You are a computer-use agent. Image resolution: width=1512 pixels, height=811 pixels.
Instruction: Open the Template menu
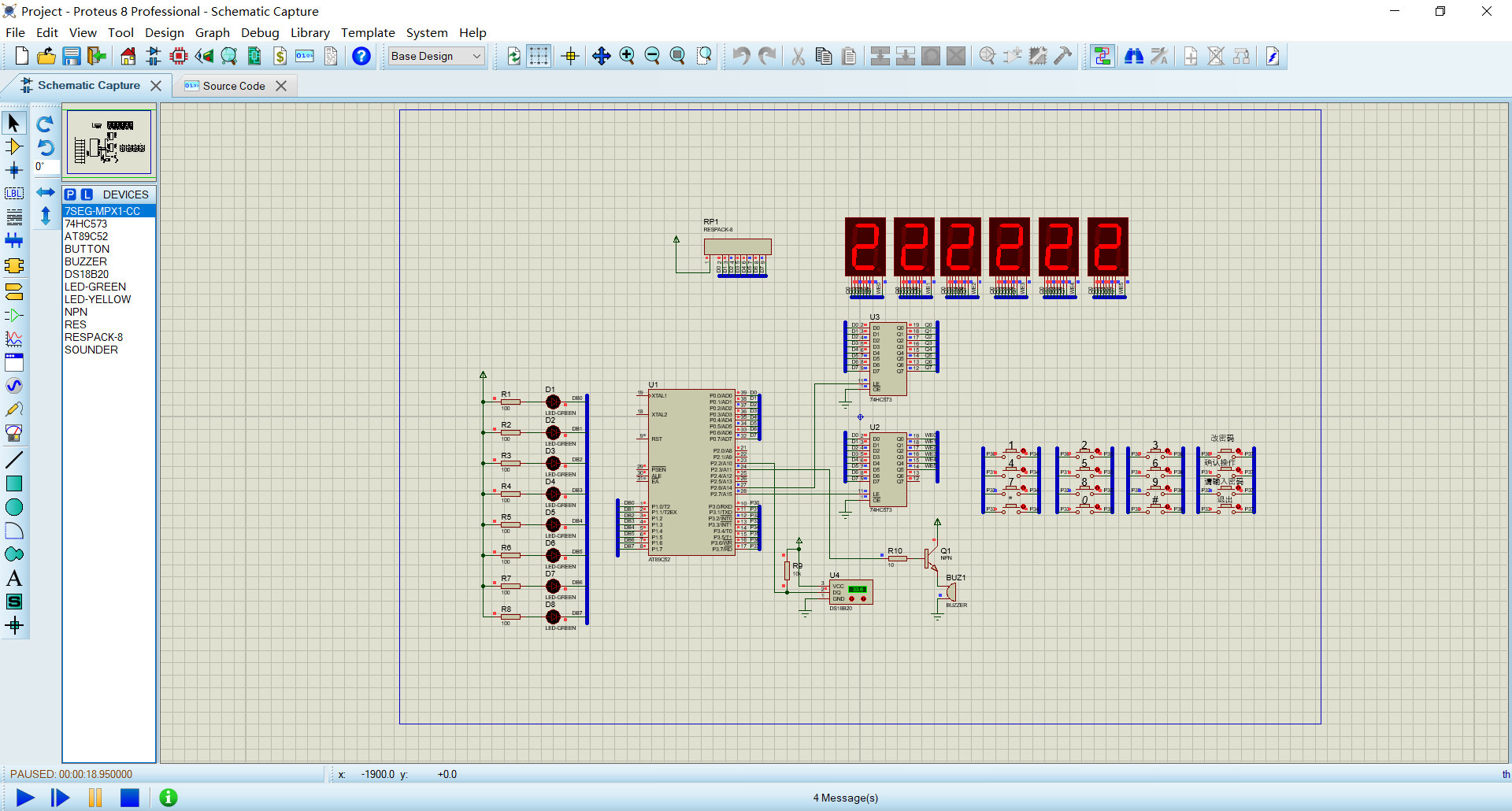[368, 32]
